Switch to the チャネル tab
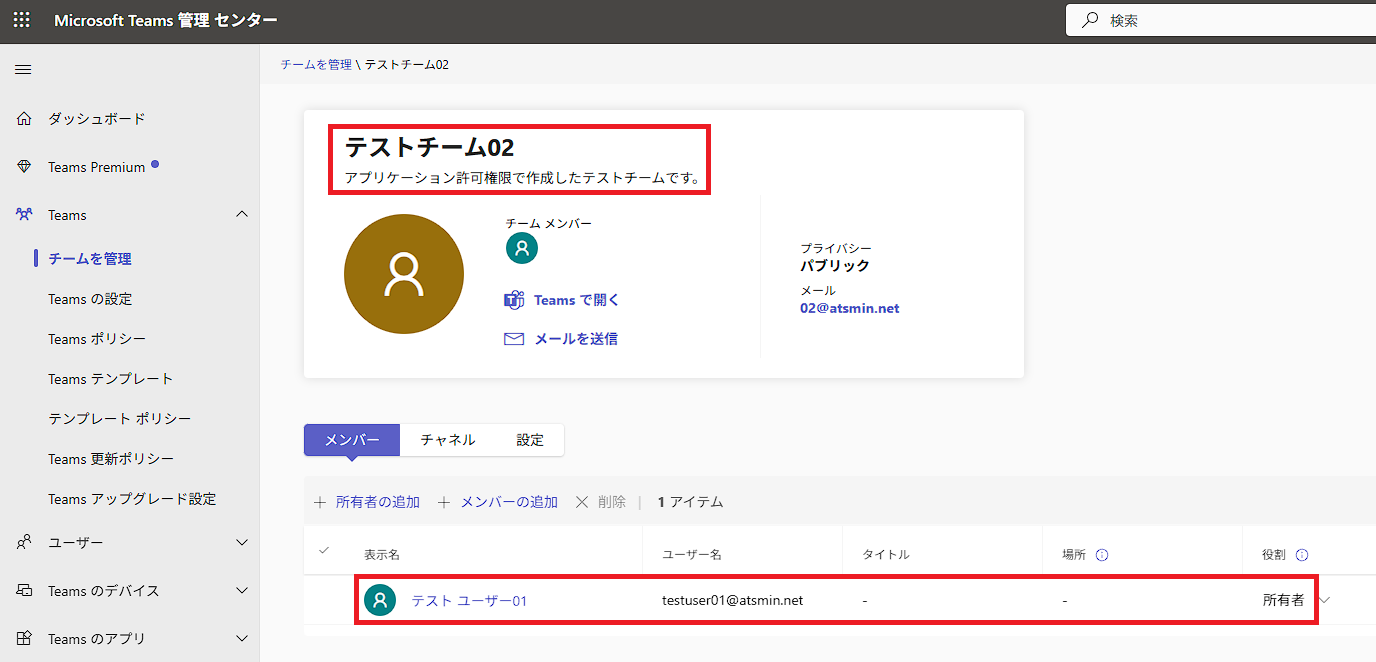The height and width of the screenshot is (662, 1376). coord(447,439)
